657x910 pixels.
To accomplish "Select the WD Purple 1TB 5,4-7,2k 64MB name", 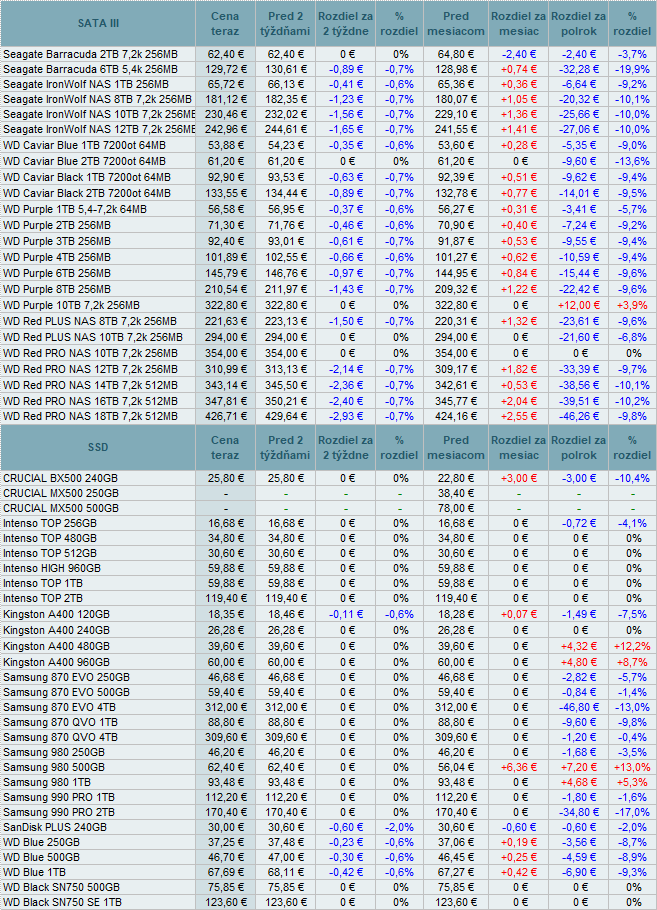I will tap(75, 209).
